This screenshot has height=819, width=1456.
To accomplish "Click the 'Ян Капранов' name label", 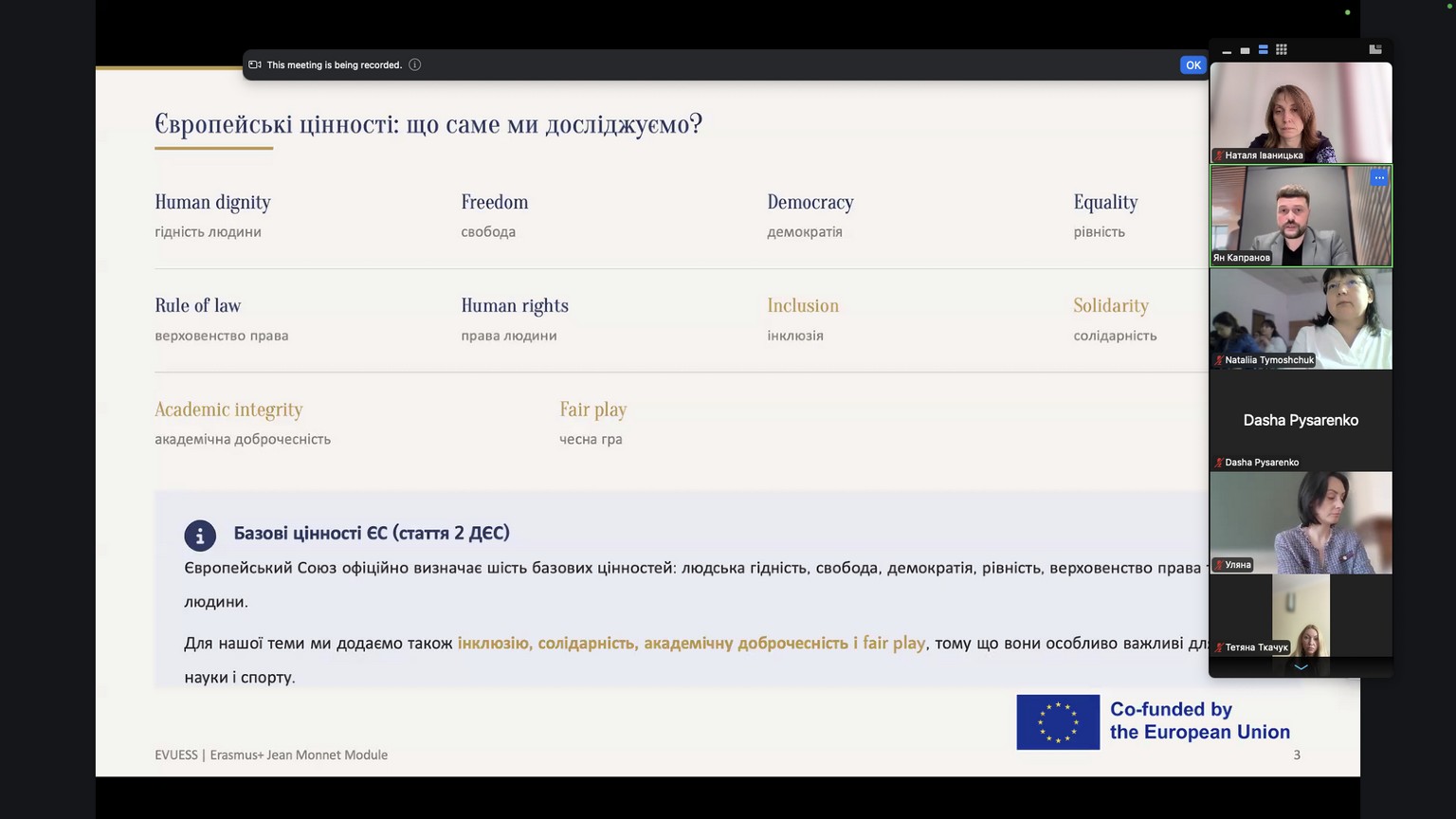I will (x=1242, y=258).
